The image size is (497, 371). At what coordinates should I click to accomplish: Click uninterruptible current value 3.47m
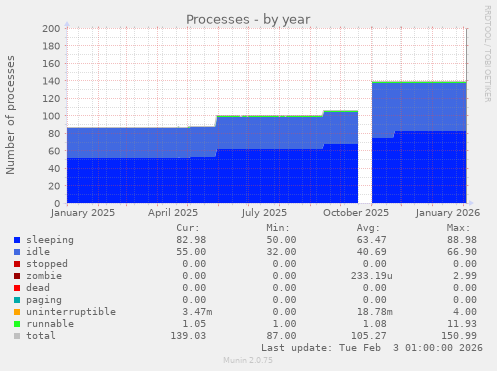(197, 312)
